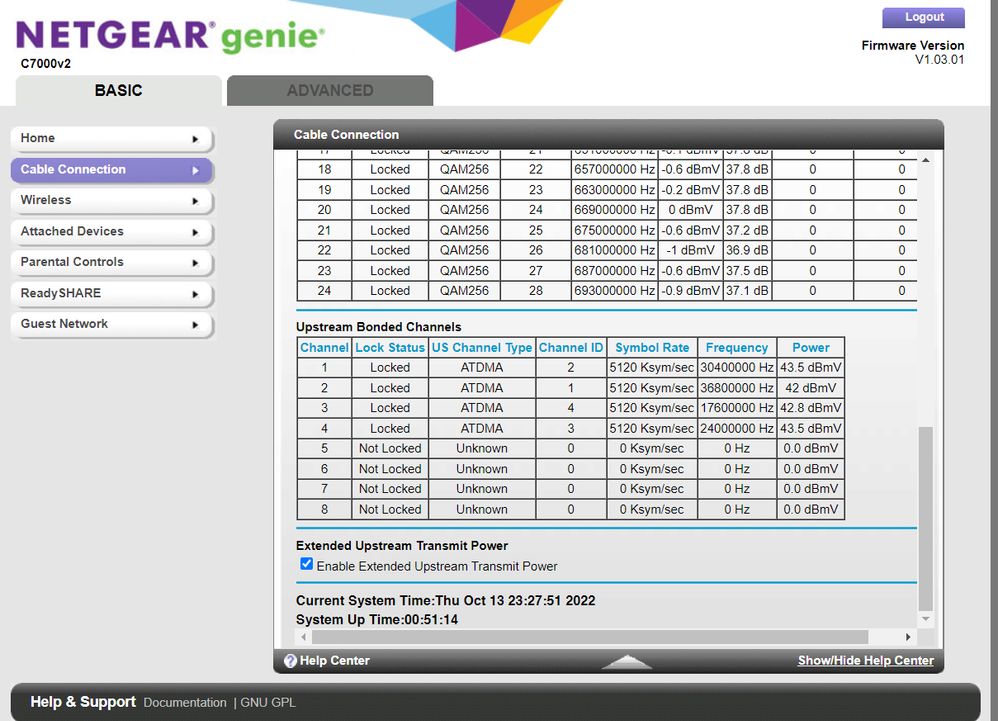Expand help panel using center up-arrow
The width and height of the screenshot is (998, 721).
[x=627, y=662]
